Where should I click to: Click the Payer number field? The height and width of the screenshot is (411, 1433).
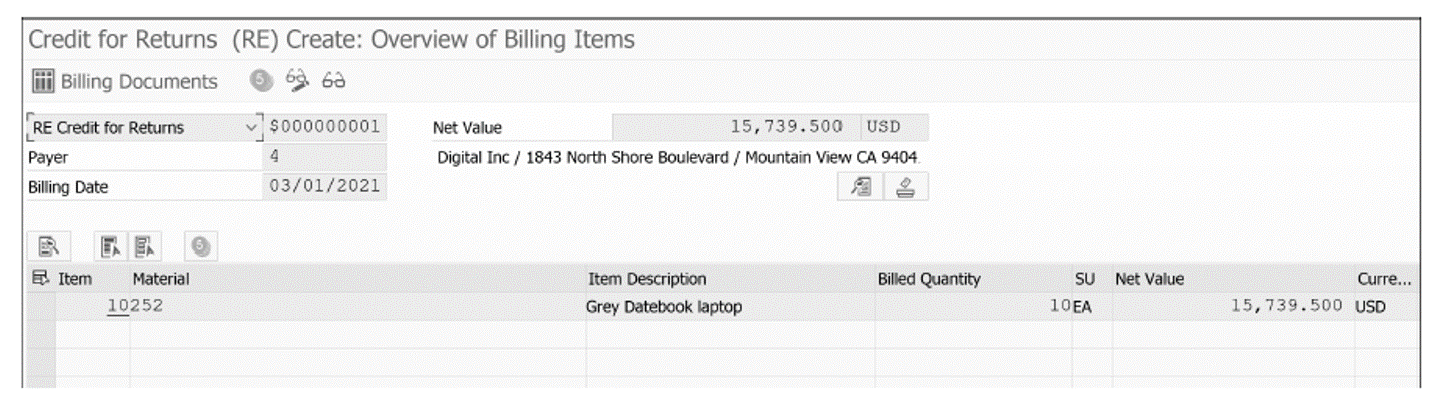click(x=326, y=157)
